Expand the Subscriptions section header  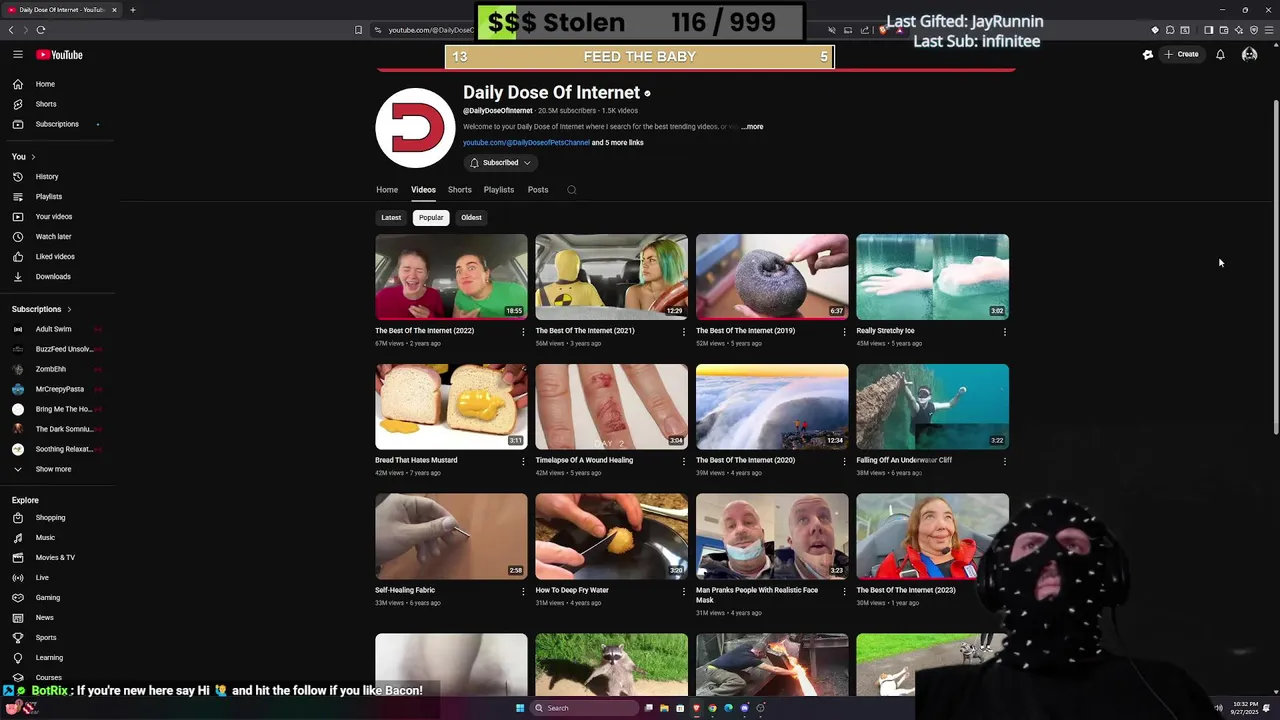(41, 309)
